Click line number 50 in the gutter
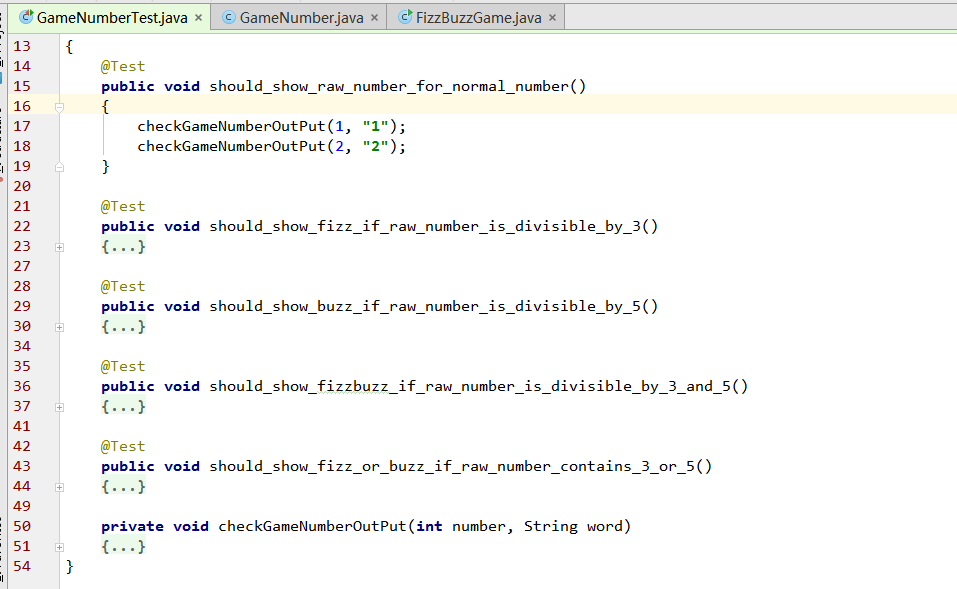The width and height of the screenshot is (957, 589). (x=22, y=526)
